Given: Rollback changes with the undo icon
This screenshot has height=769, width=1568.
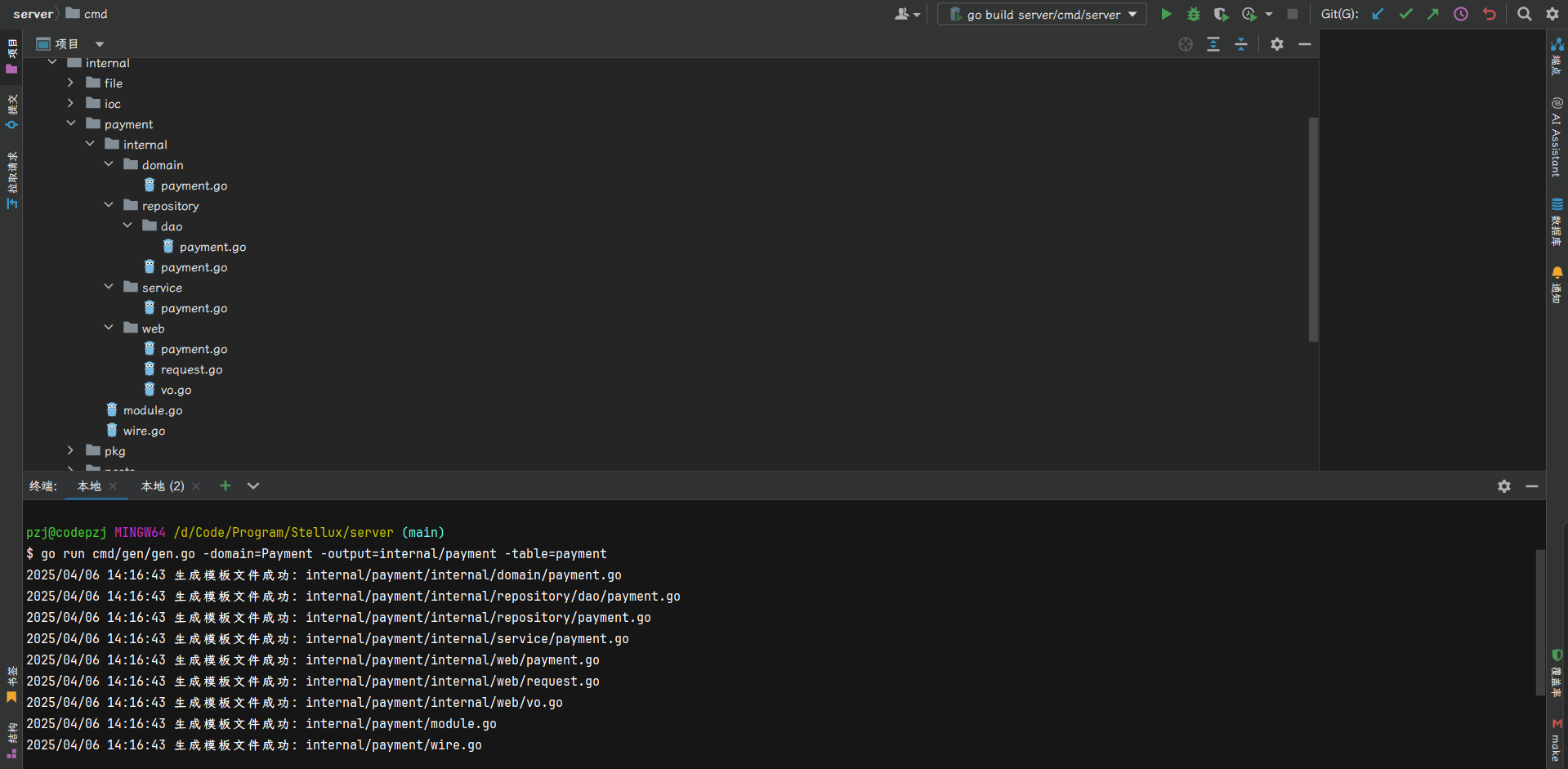Looking at the screenshot, I should 1489,14.
